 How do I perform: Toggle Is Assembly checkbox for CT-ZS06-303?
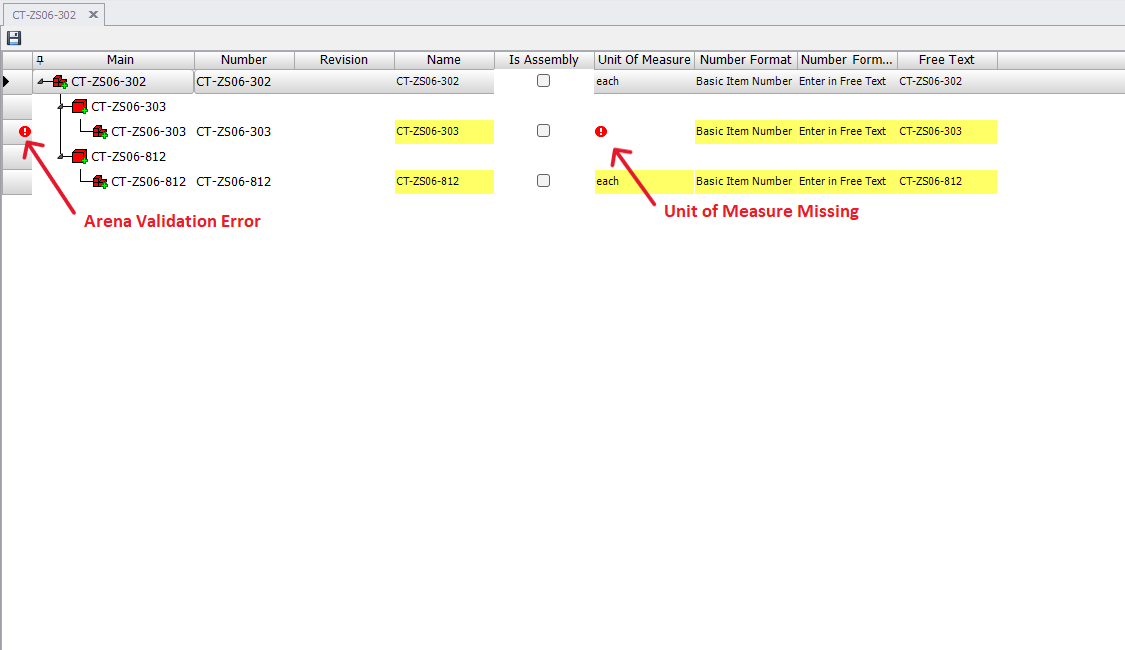pyautogui.click(x=544, y=131)
